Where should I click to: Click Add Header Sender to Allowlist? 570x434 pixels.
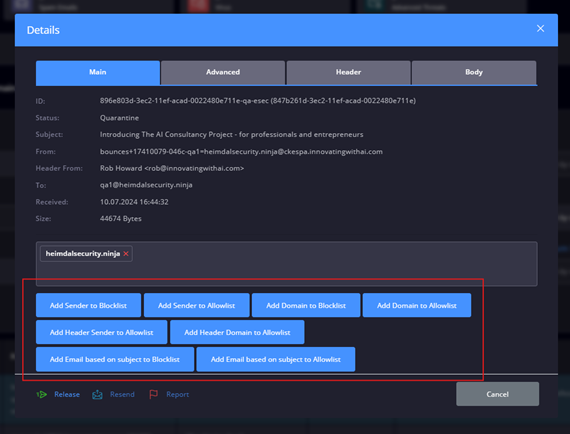[x=101, y=332]
